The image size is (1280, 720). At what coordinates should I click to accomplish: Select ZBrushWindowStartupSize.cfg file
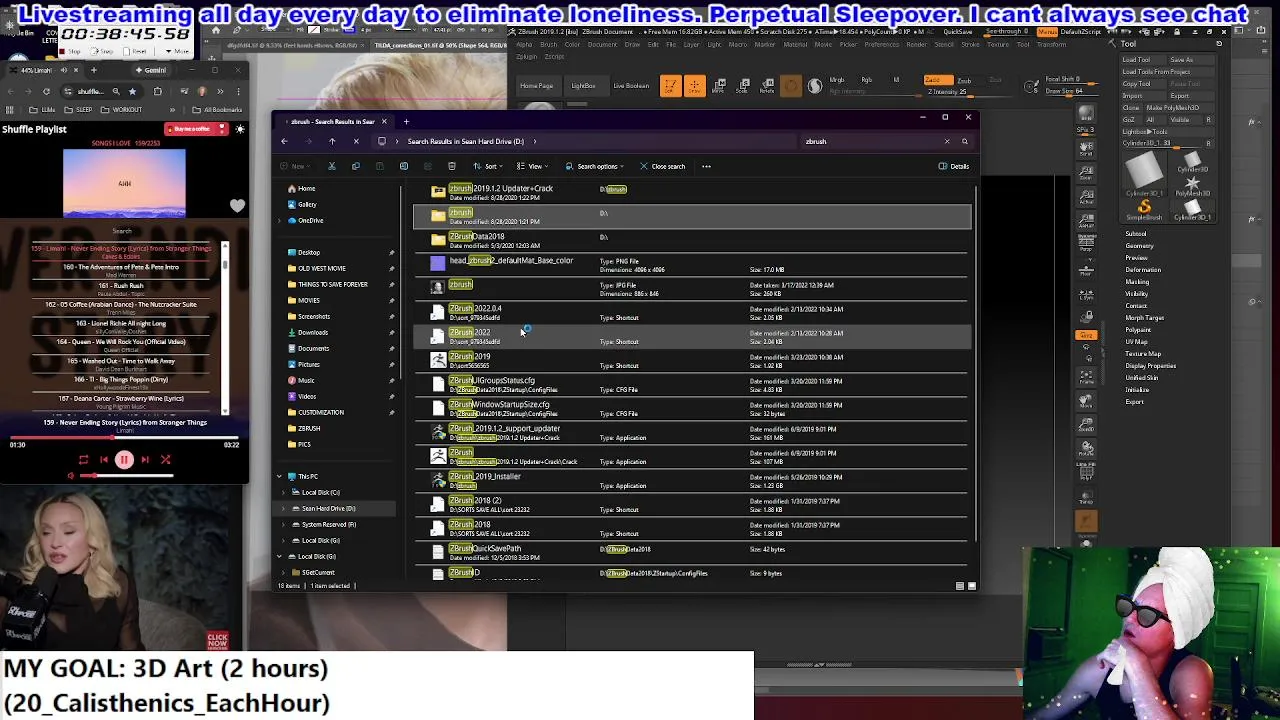691,408
